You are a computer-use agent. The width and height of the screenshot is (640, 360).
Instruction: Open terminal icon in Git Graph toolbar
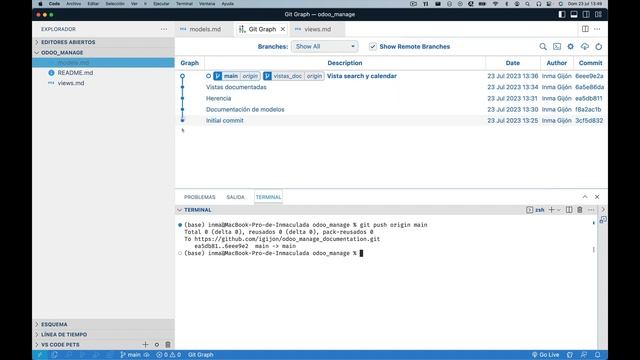(x=557, y=47)
